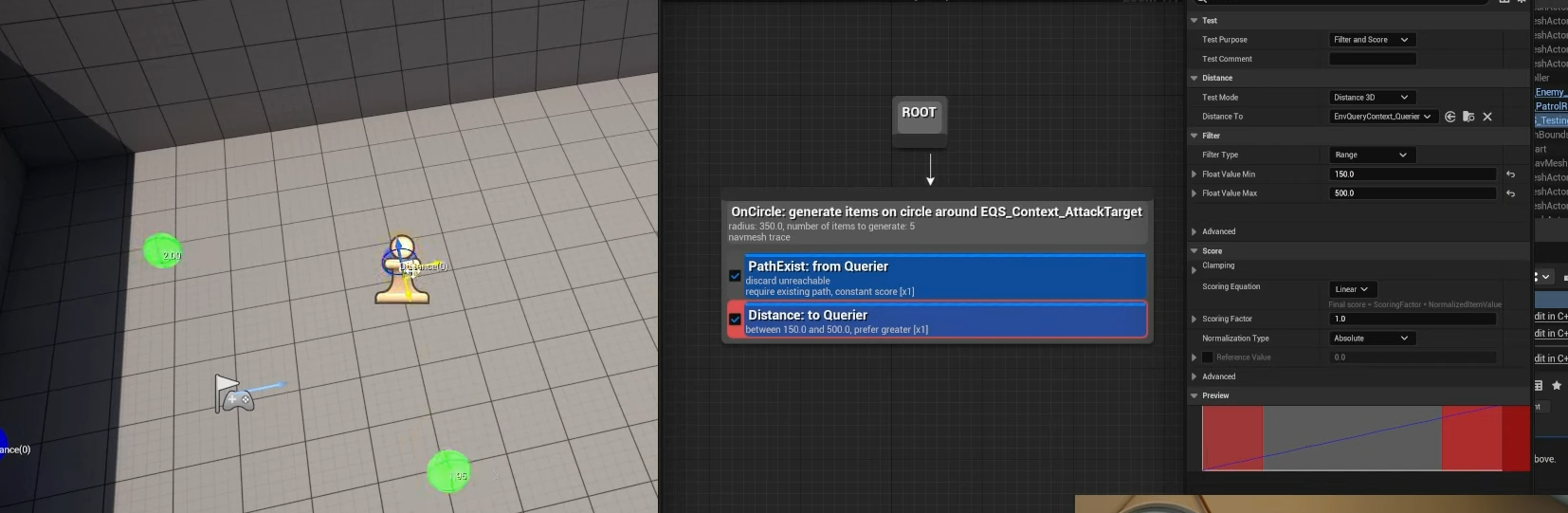
Task: Reset Float Value Max to default
Action: 1510,193
